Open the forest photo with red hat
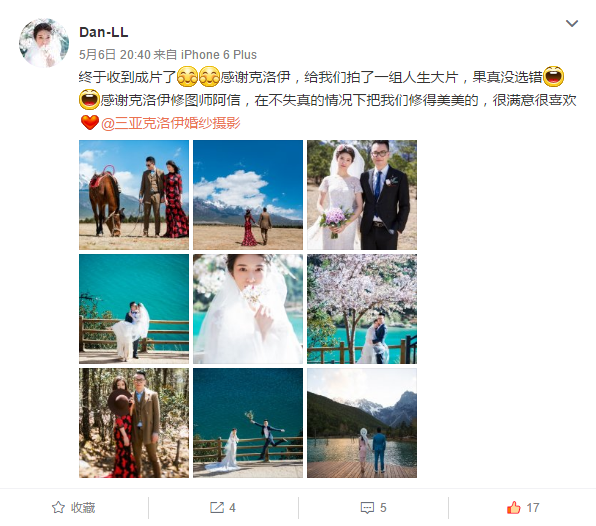596x526 pixels. [x=134, y=423]
